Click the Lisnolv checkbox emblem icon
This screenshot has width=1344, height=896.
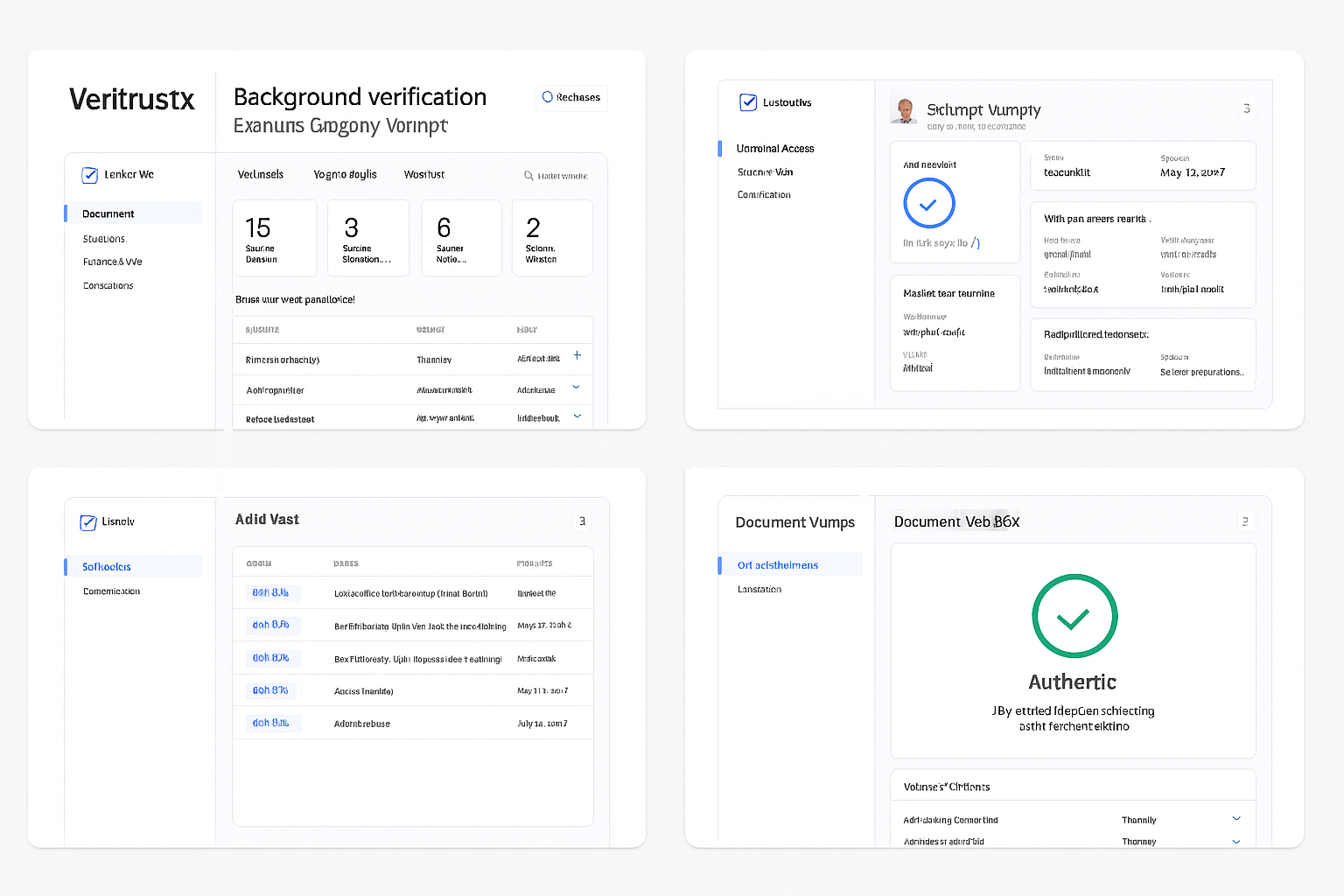point(89,521)
